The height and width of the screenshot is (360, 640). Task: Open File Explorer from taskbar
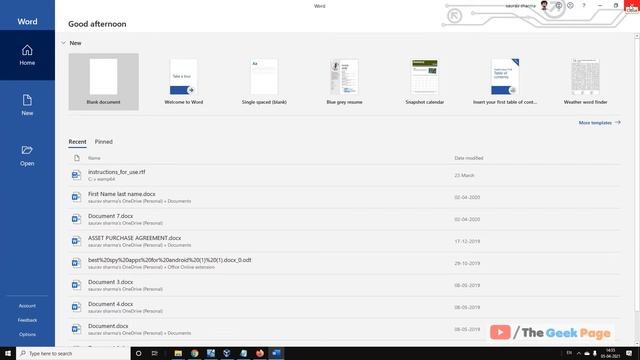(x=178, y=353)
